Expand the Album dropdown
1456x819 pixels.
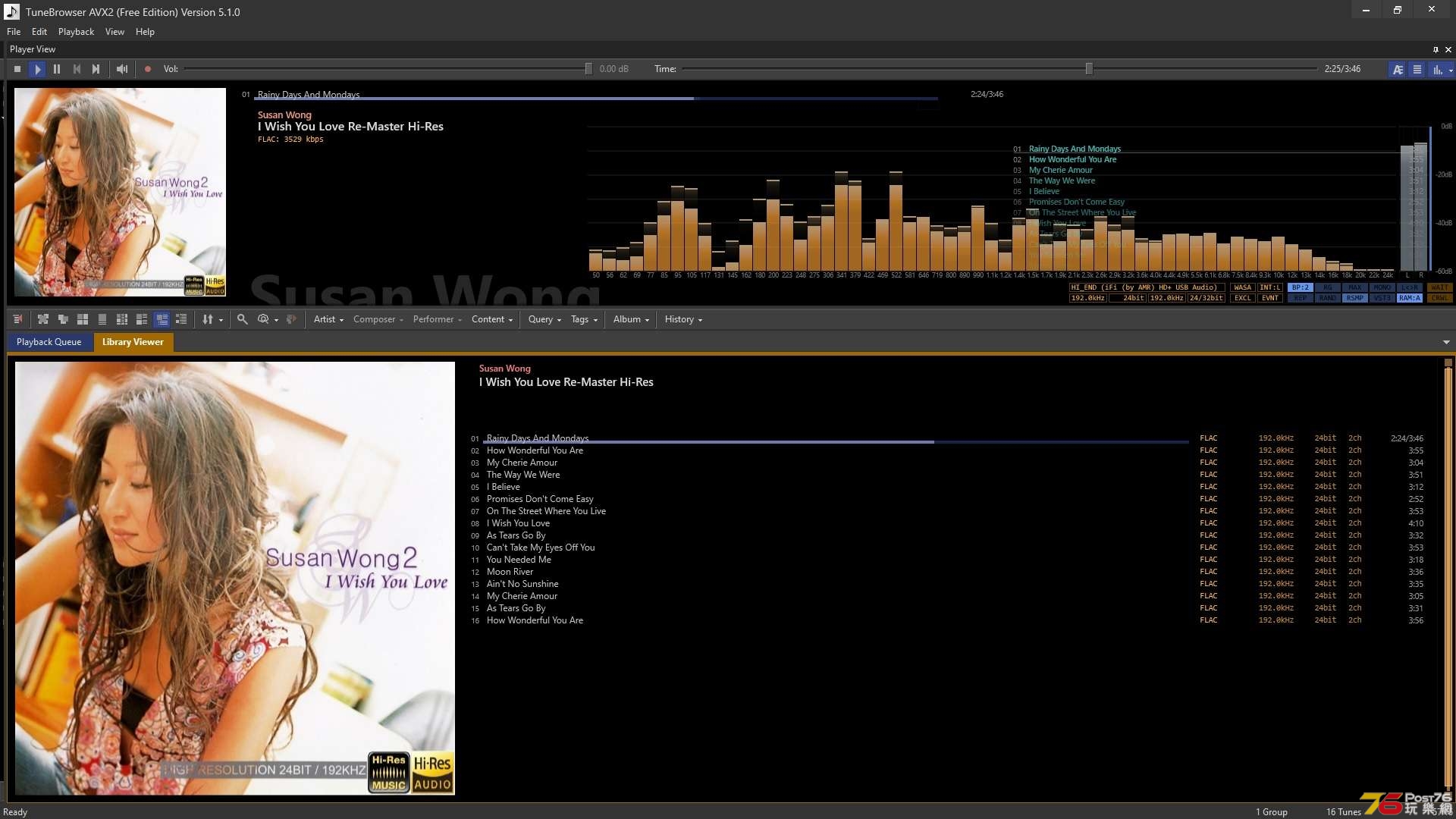tap(631, 319)
